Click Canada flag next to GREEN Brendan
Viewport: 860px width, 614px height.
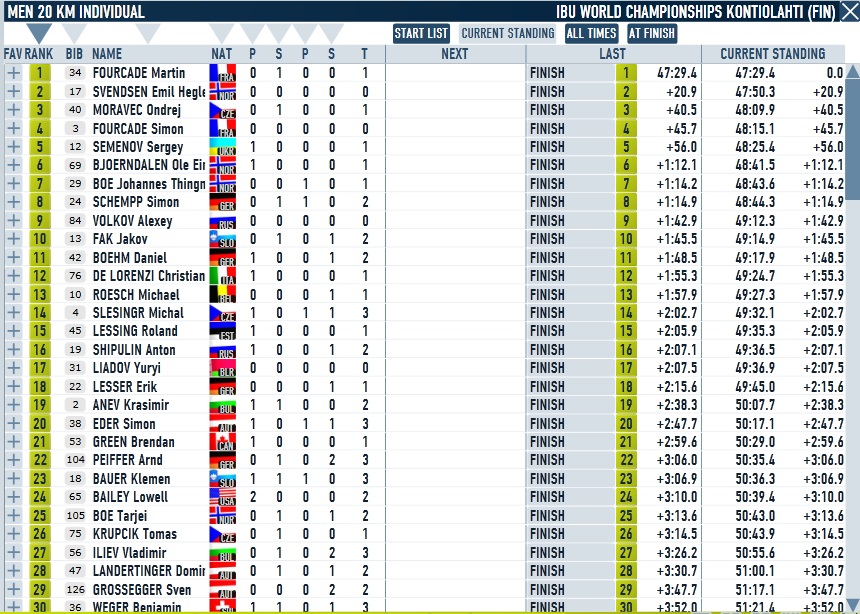coord(223,442)
